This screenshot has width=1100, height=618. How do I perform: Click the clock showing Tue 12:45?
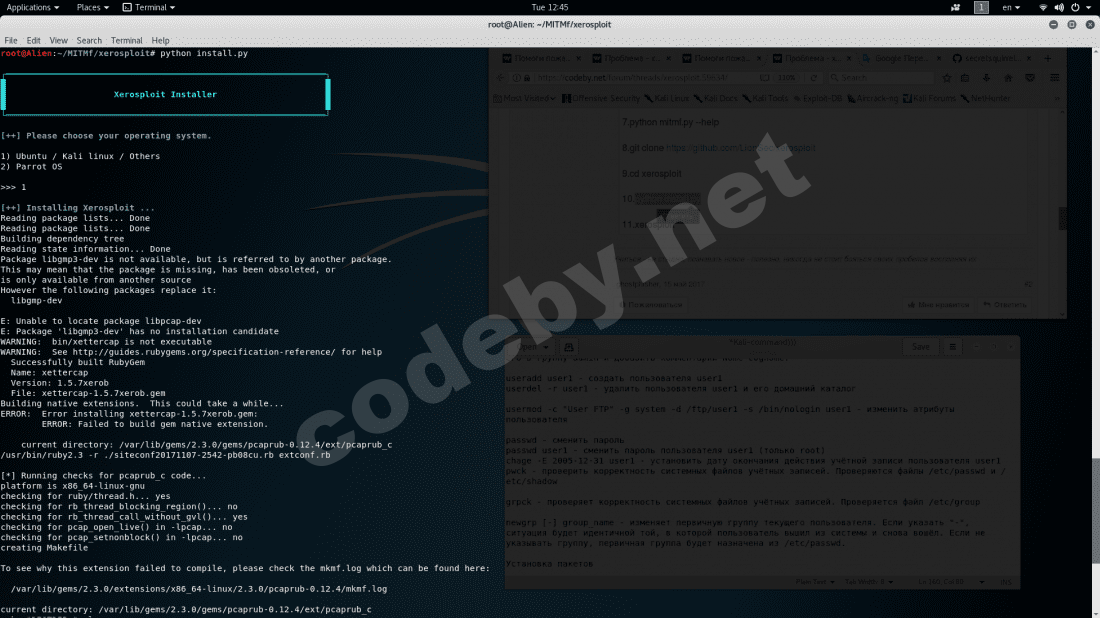tap(550, 7)
